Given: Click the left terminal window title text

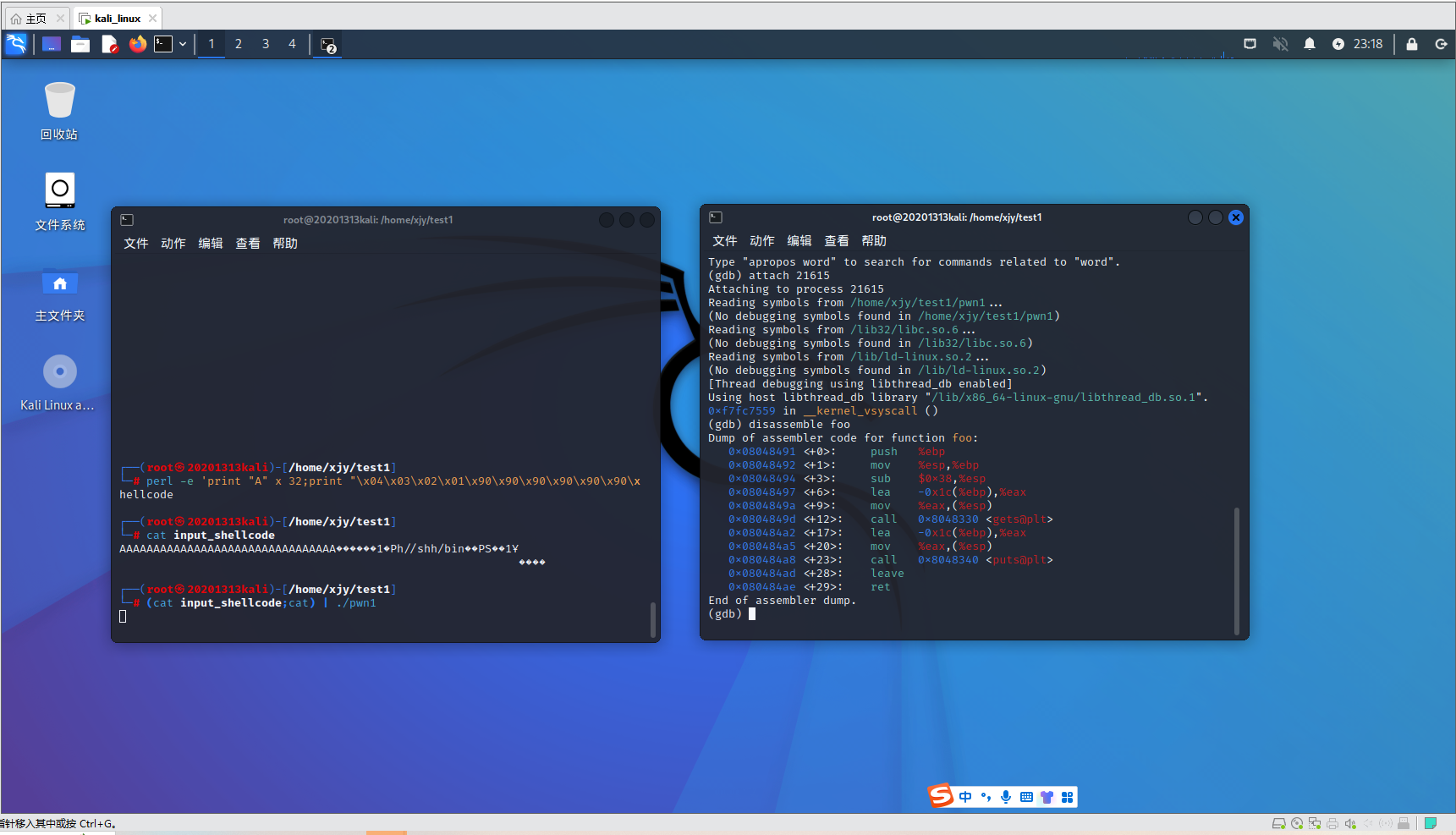Looking at the screenshot, I should point(368,220).
